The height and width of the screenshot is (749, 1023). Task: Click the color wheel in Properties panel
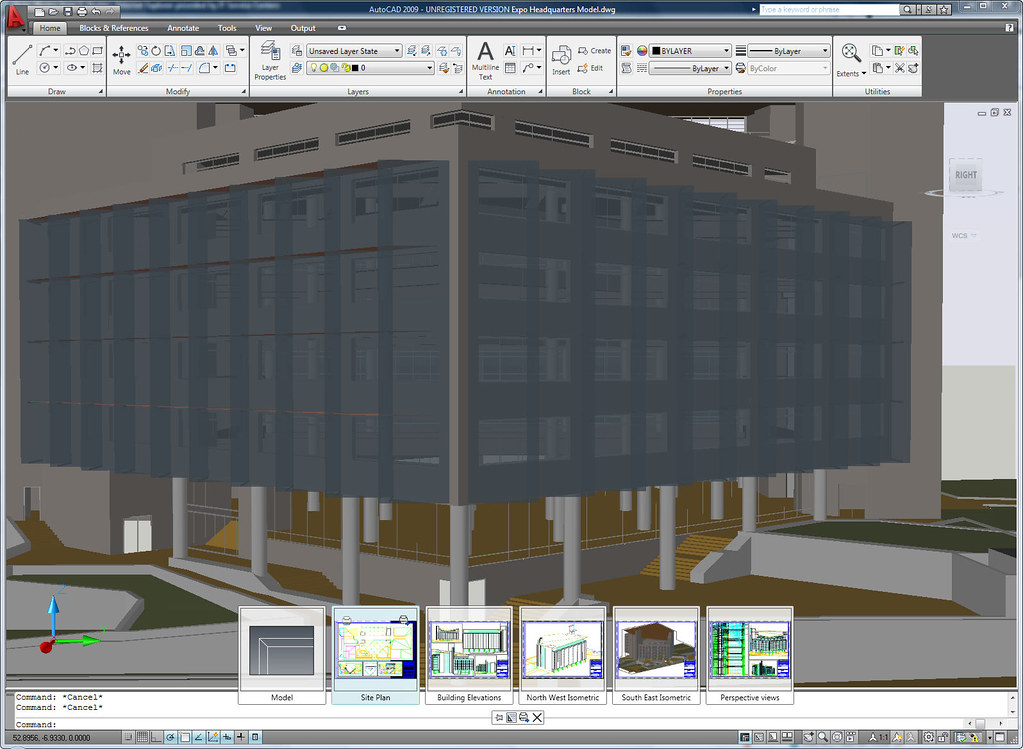(x=642, y=51)
